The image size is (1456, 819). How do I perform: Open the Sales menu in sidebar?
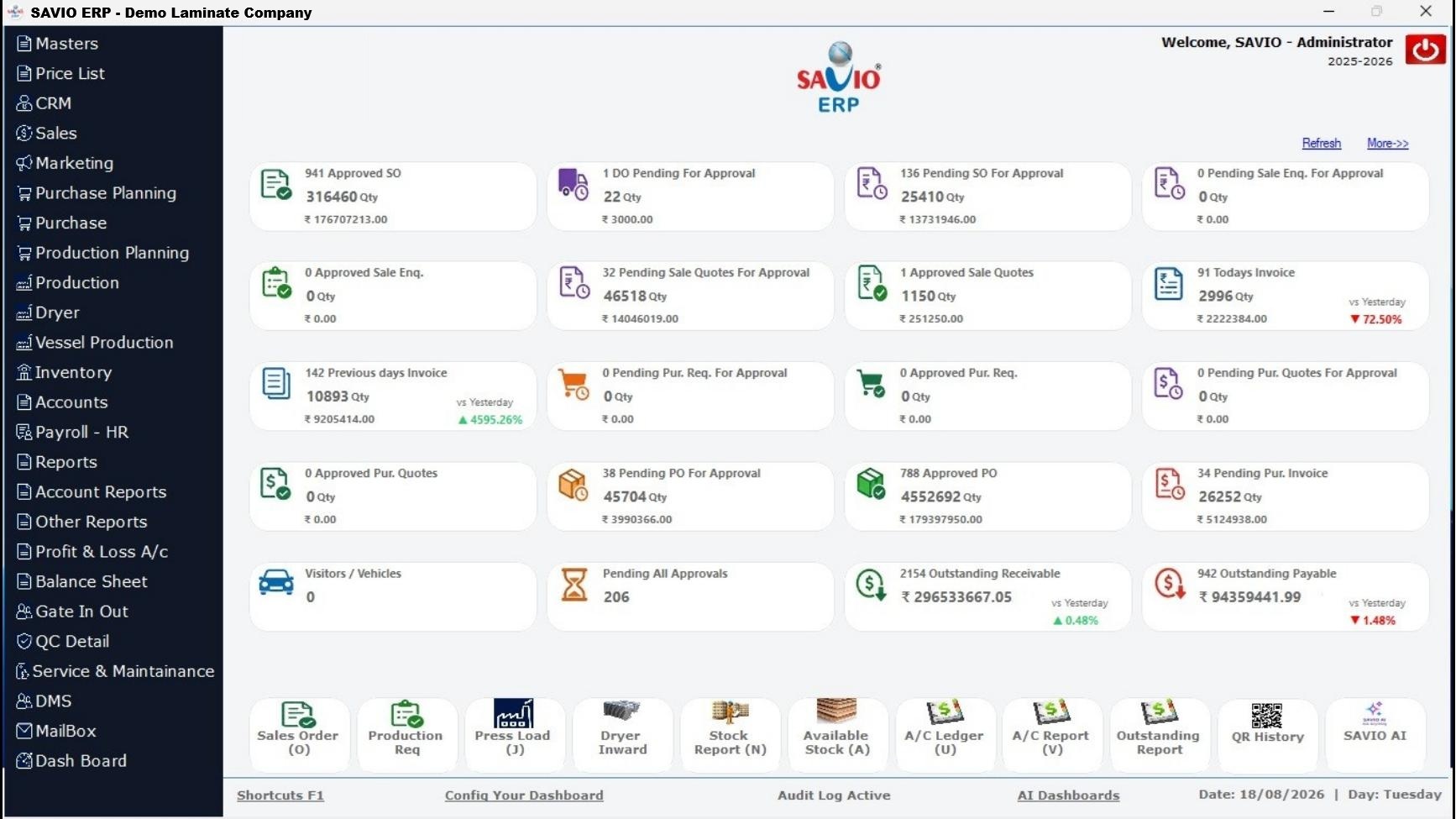click(46, 134)
